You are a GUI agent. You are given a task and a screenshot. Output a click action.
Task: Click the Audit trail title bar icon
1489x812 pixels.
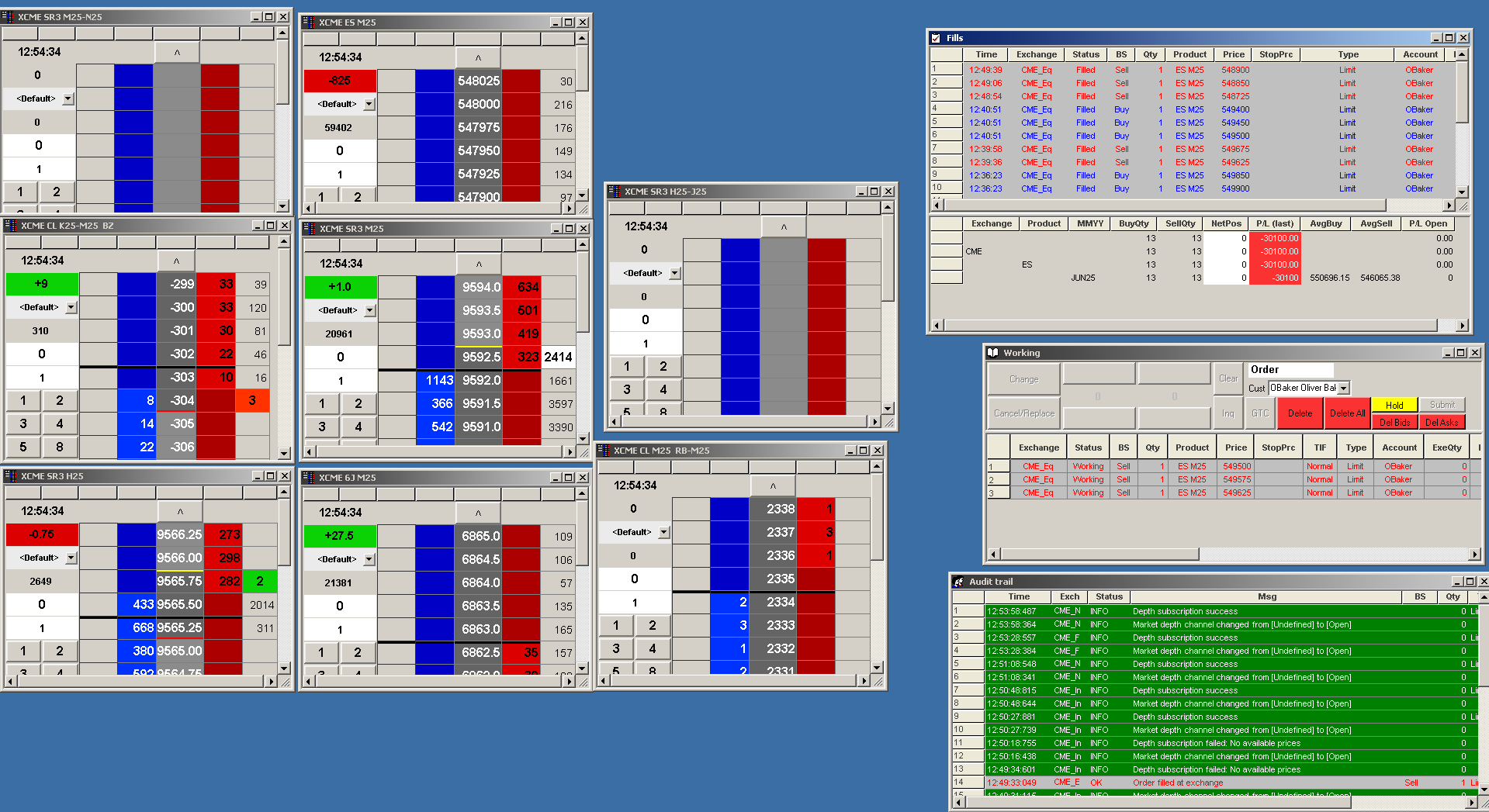click(959, 582)
